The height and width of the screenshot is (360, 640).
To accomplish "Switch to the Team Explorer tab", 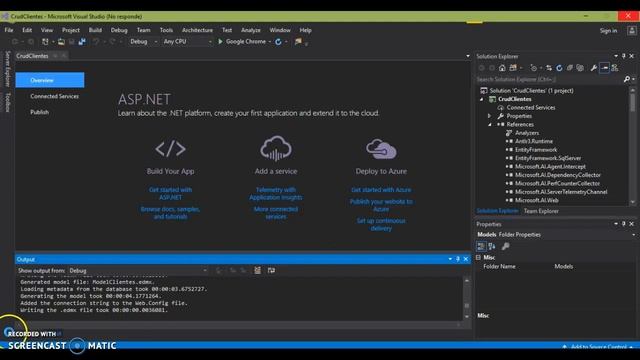I will point(541,211).
